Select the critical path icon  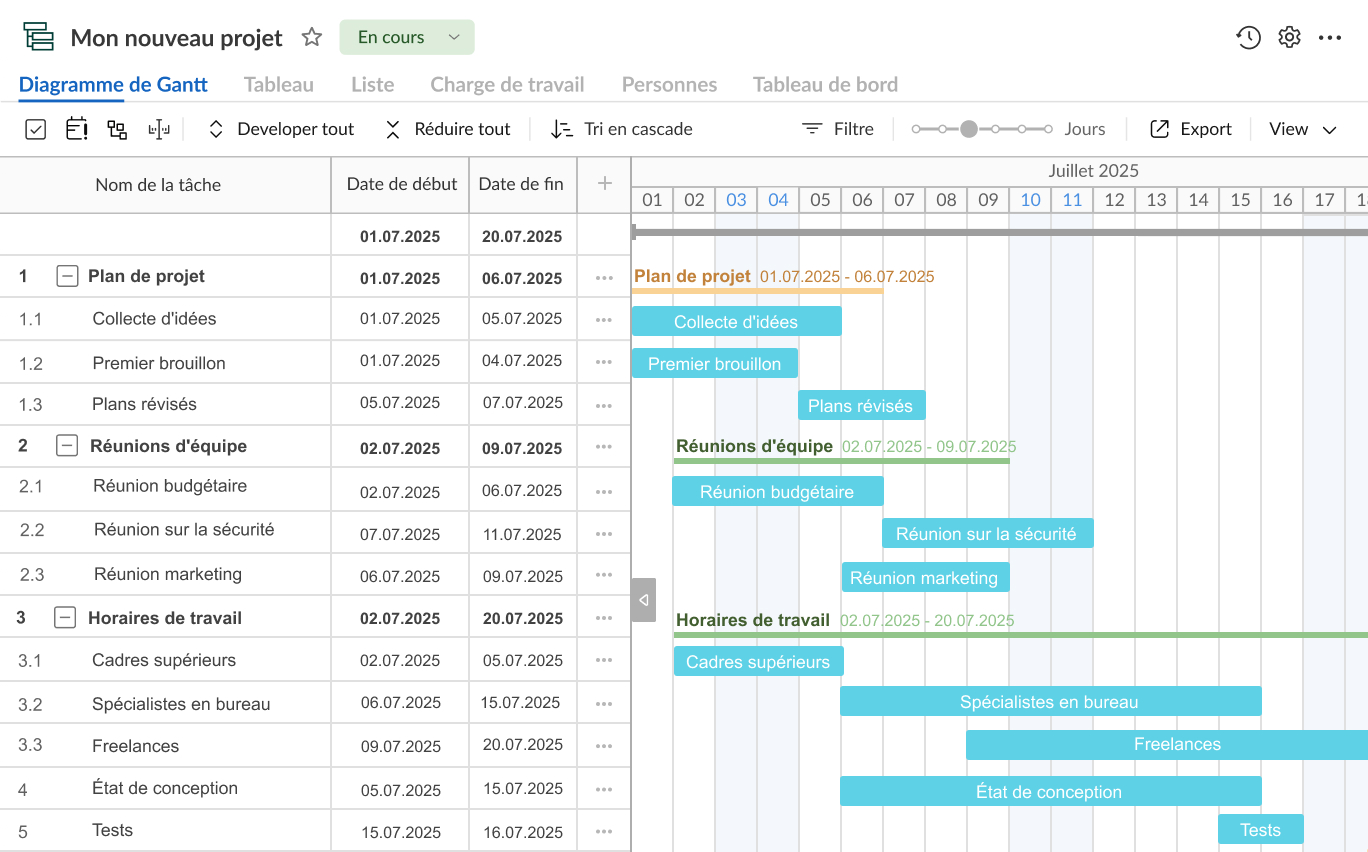[x=159, y=129]
